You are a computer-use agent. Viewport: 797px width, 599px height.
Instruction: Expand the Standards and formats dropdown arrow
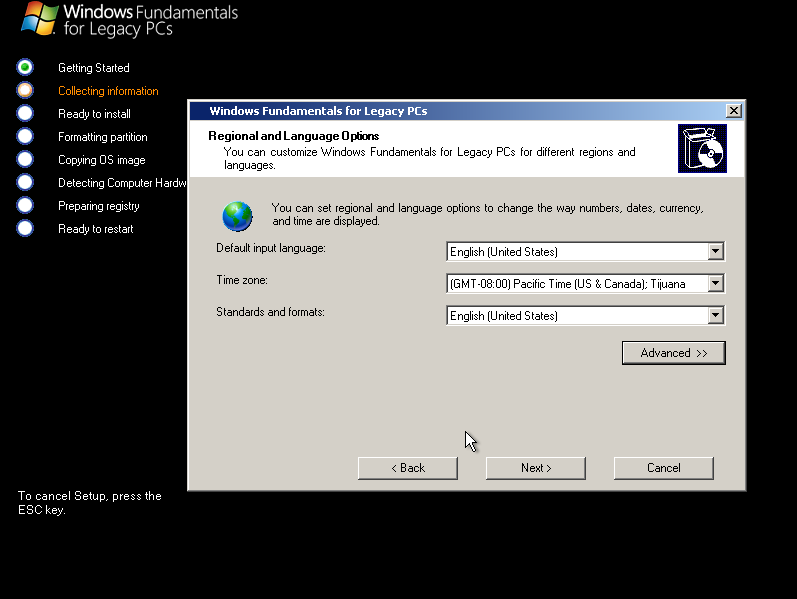click(x=715, y=315)
